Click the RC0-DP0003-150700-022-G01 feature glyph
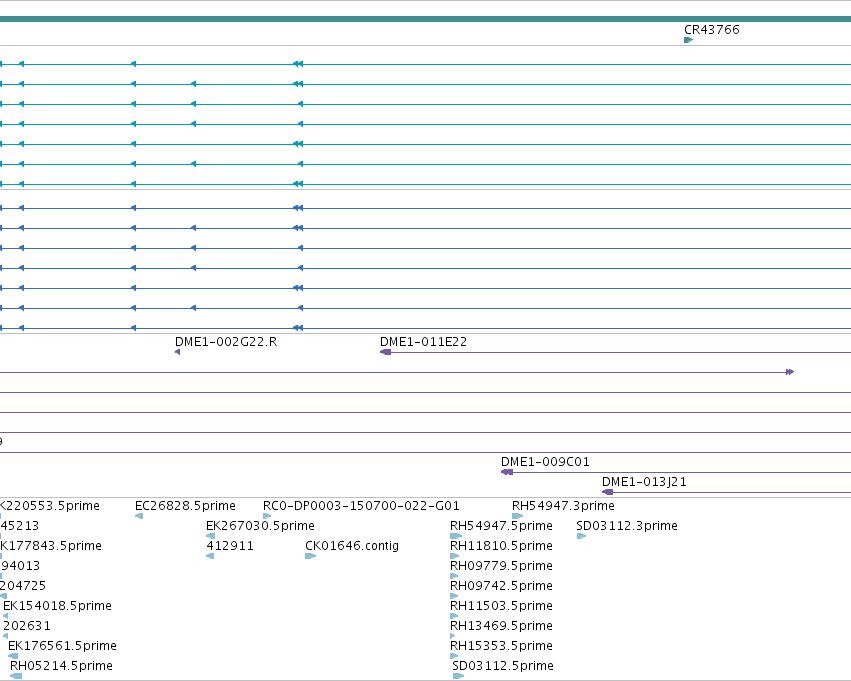This screenshot has height=681, width=851. click(267, 516)
